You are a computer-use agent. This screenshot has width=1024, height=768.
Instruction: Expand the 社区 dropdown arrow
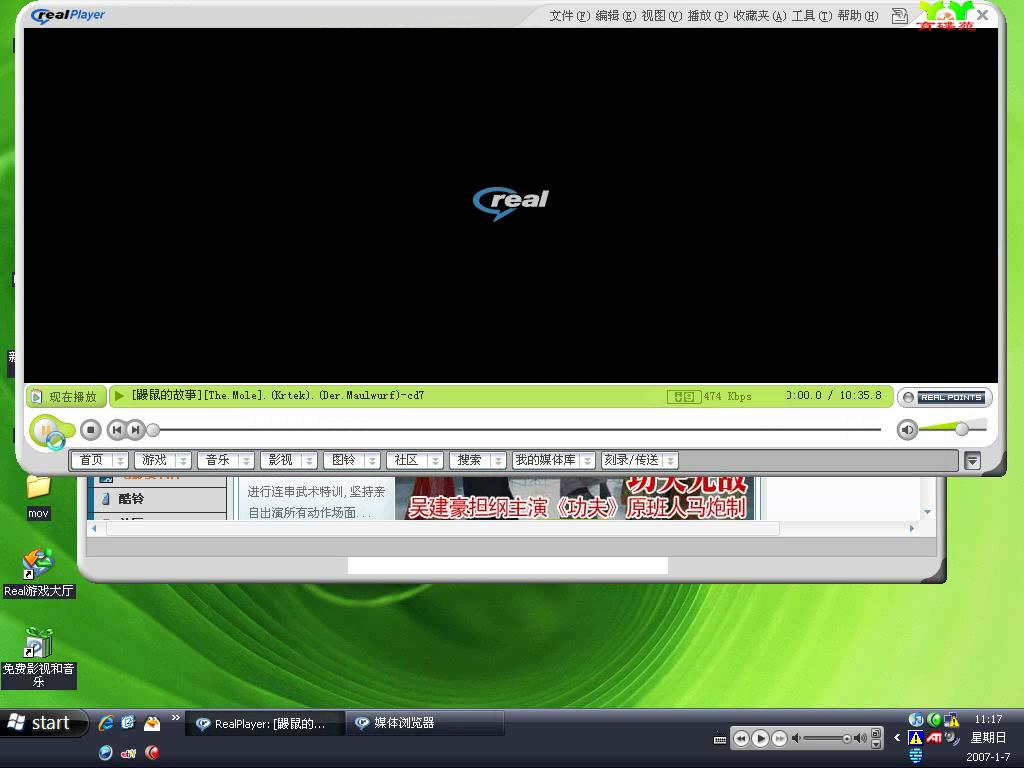[x=436, y=460]
